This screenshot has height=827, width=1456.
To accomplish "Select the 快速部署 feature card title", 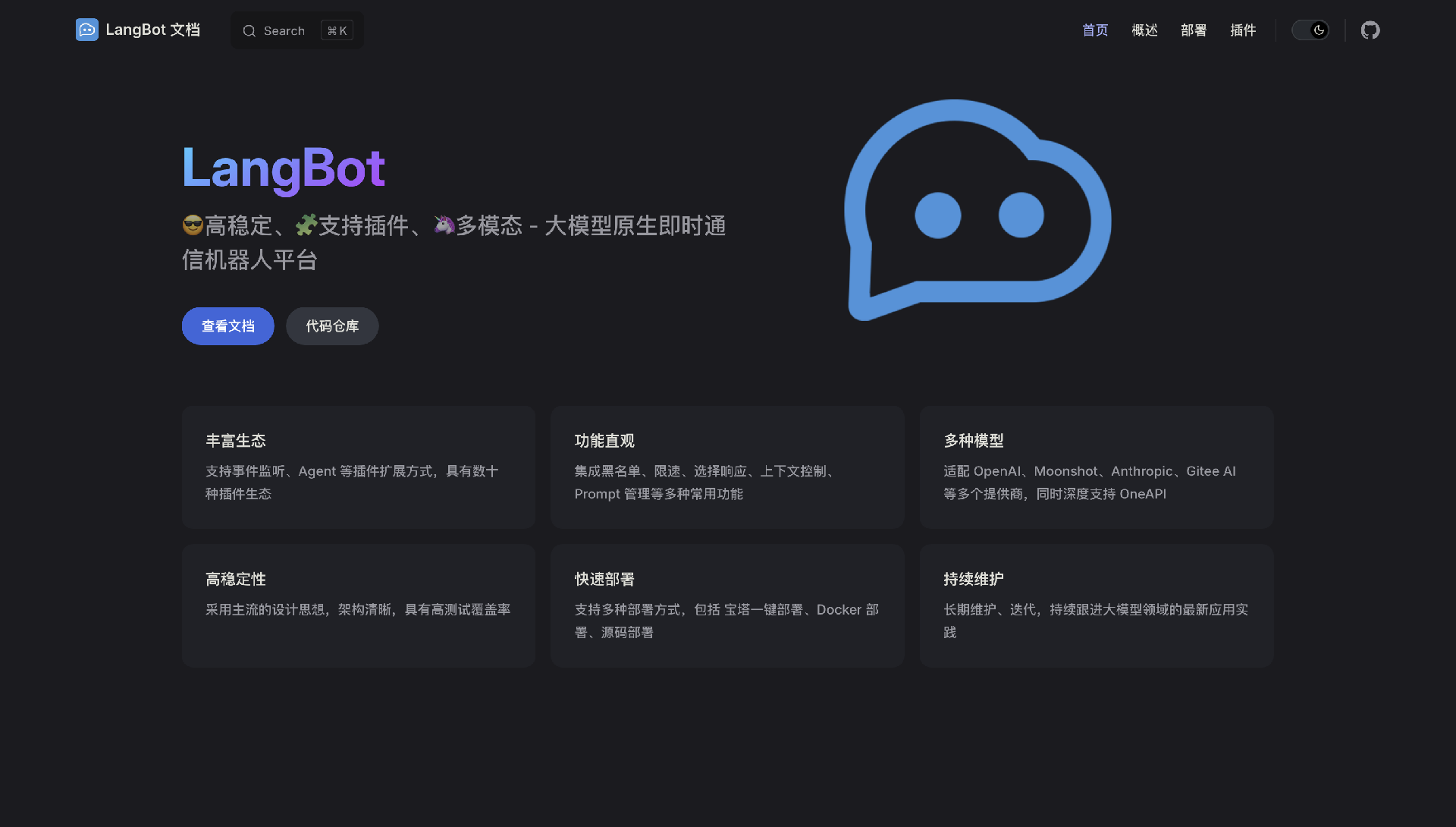I will tap(604, 580).
